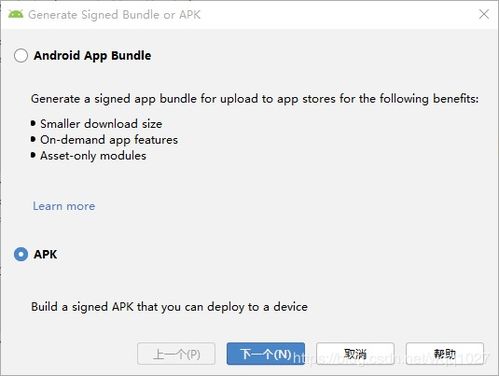Screen dimensions: 499x376
Task: Click the Android robot icon in title bar
Action: click(x=16, y=14)
